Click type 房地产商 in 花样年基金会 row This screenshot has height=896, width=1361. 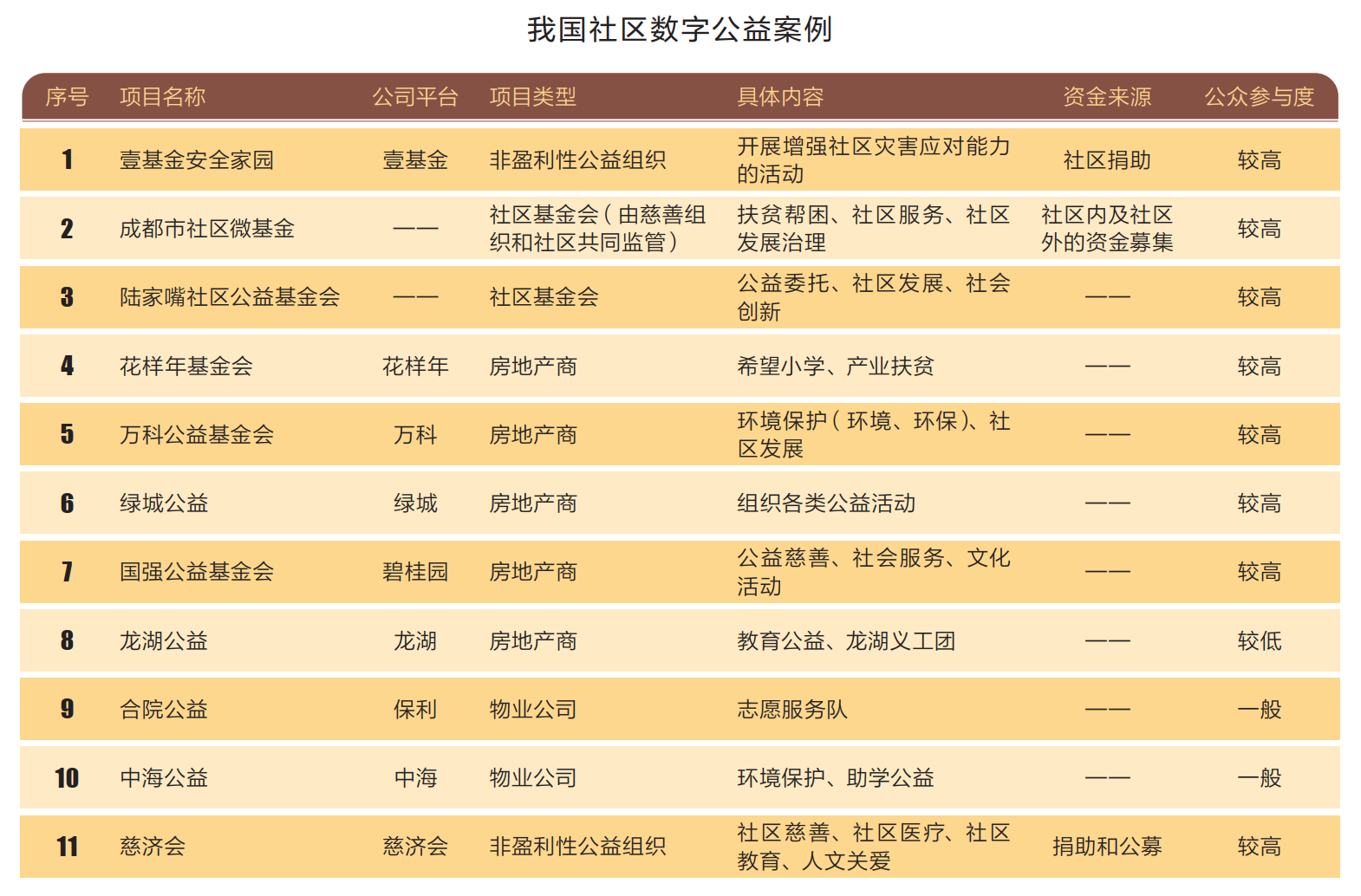tap(533, 367)
